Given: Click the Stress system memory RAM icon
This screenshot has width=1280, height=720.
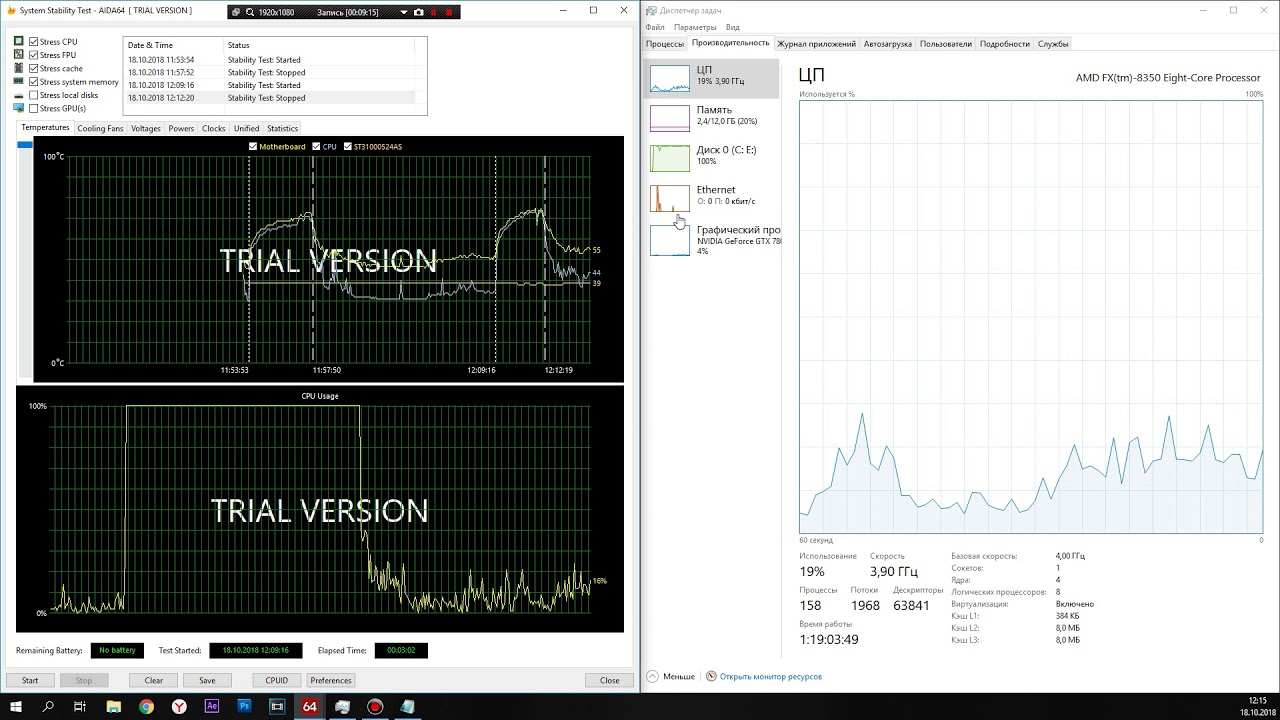Looking at the screenshot, I should 19,82.
